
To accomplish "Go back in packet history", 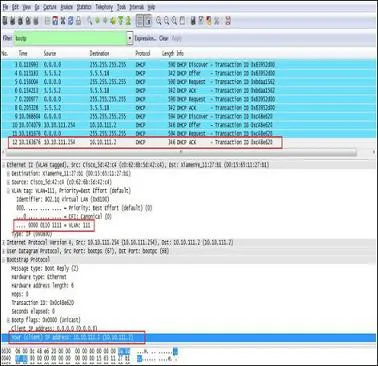I will pos(97,21).
